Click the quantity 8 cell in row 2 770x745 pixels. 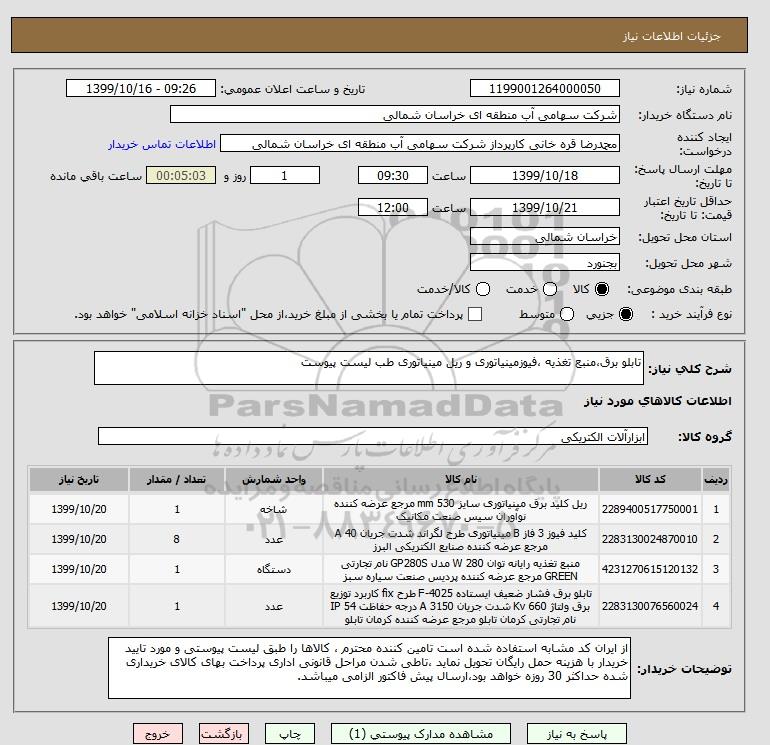click(177, 539)
